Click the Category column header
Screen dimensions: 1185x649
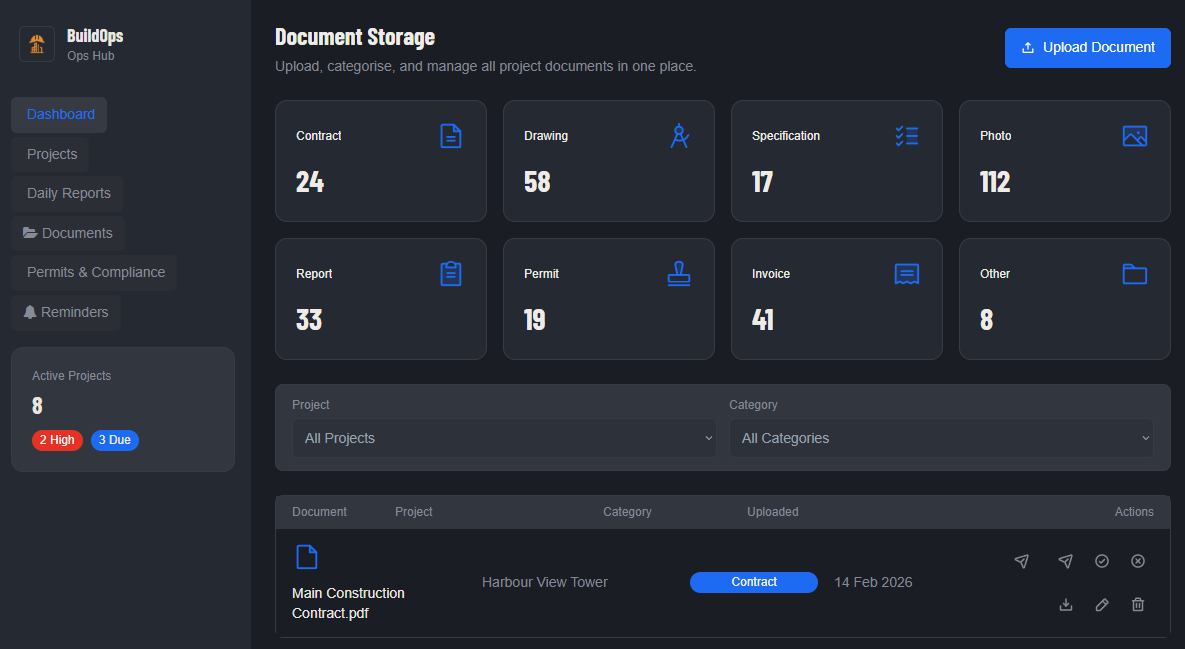pos(627,511)
